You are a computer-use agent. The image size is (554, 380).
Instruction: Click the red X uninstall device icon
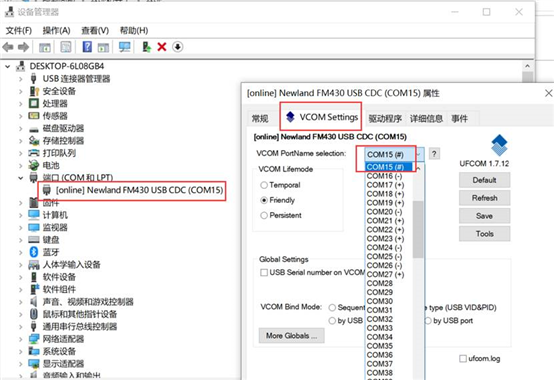point(162,47)
